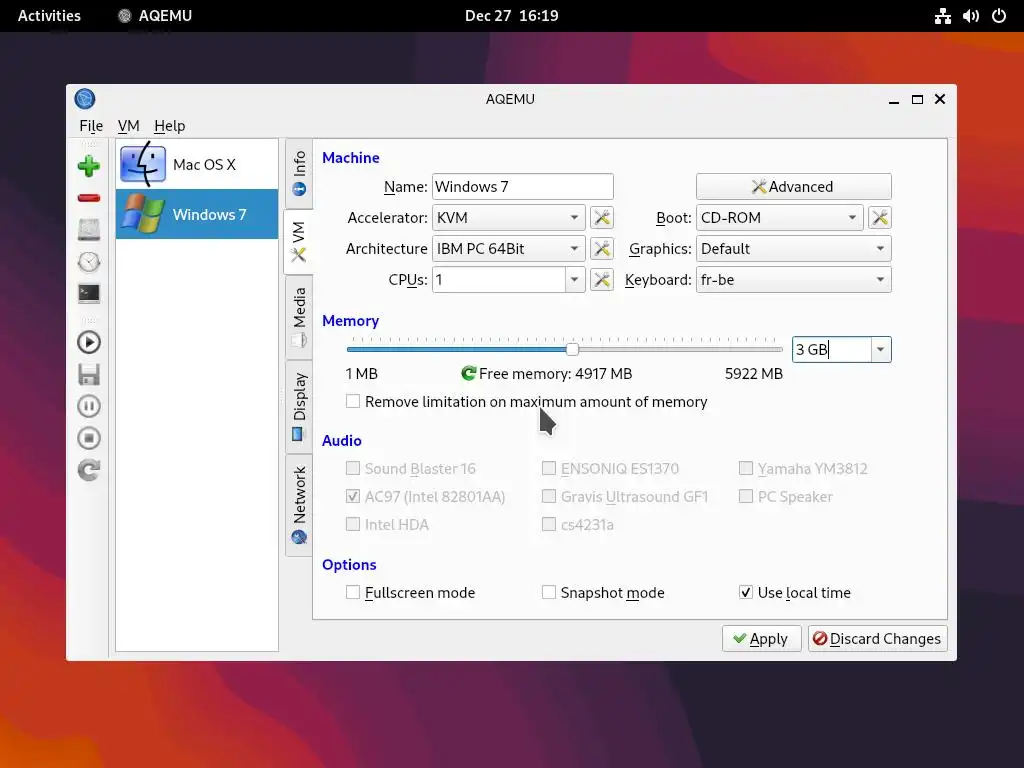Select the Mac OS X virtual machine
Image resolution: width=1024 pixels, height=768 pixels.
(197, 165)
